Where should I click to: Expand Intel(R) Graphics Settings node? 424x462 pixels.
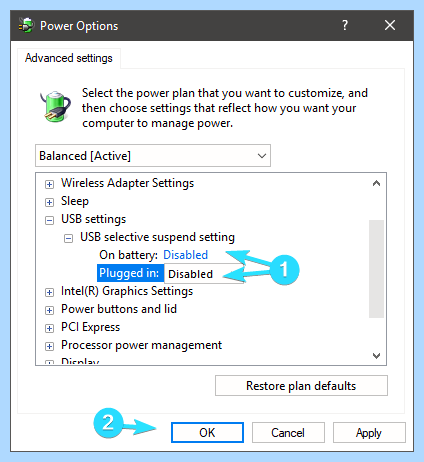coord(49,292)
